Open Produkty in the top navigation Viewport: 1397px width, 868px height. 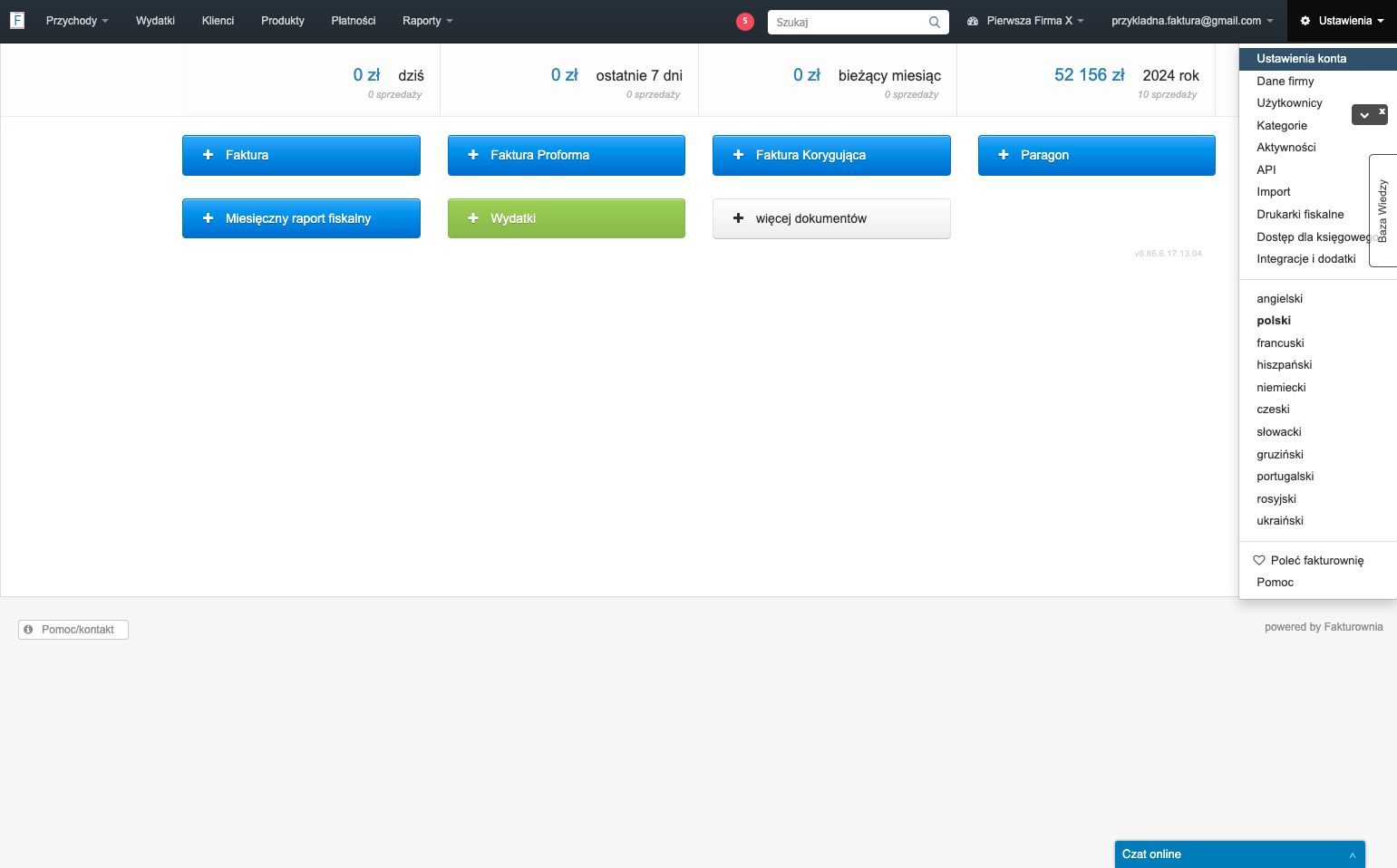[283, 21]
